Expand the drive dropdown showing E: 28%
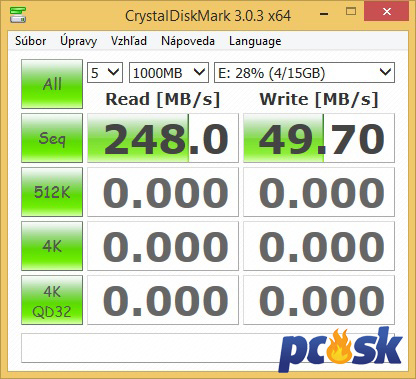416x379 pixels. click(304, 72)
